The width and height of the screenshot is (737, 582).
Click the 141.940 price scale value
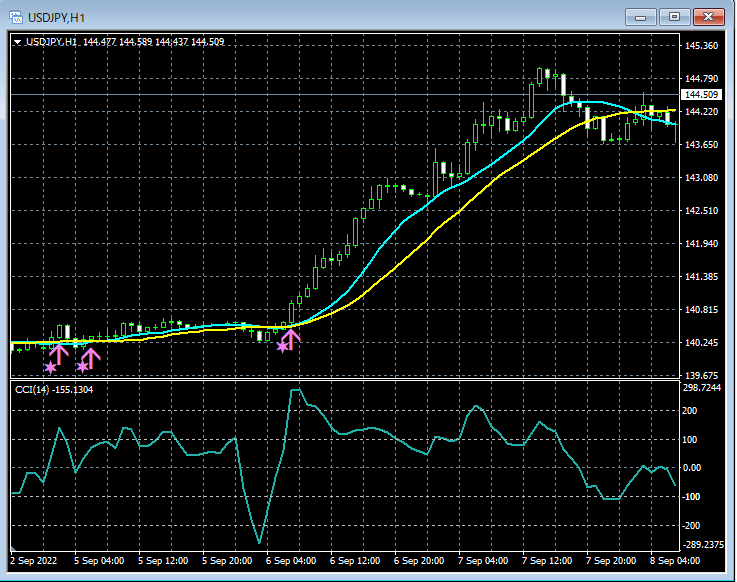[701, 243]
